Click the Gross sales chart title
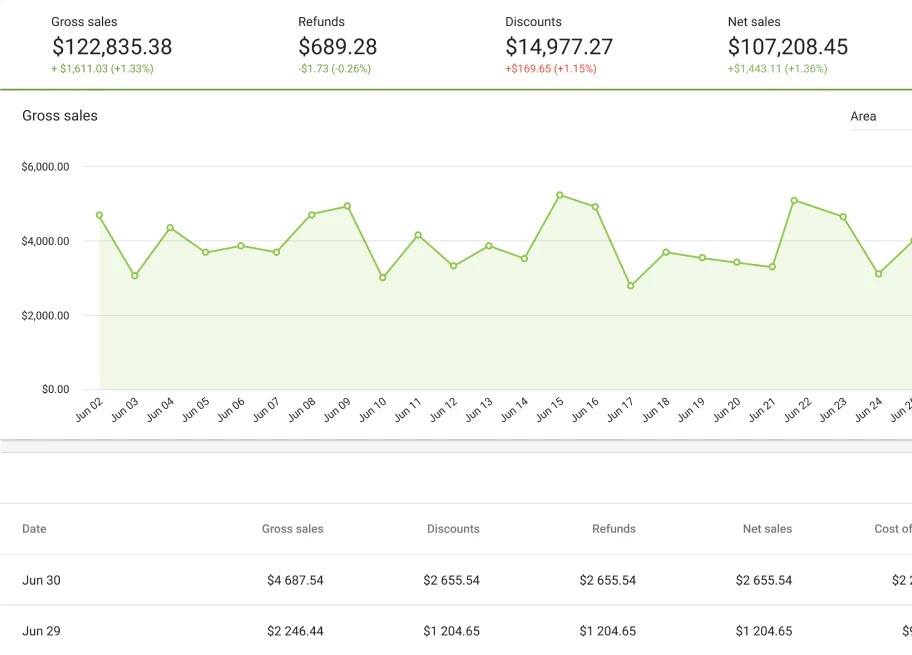The width and height of the screenshot is (912, 655). click(58, 115)
